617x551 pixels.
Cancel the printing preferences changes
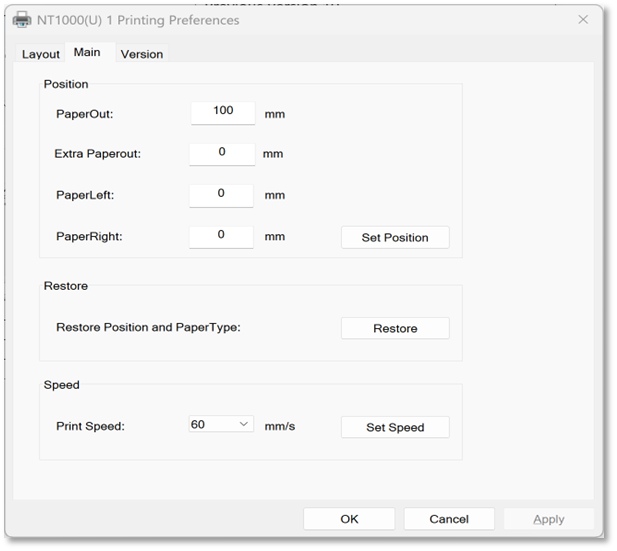click(x=449, y=519)
